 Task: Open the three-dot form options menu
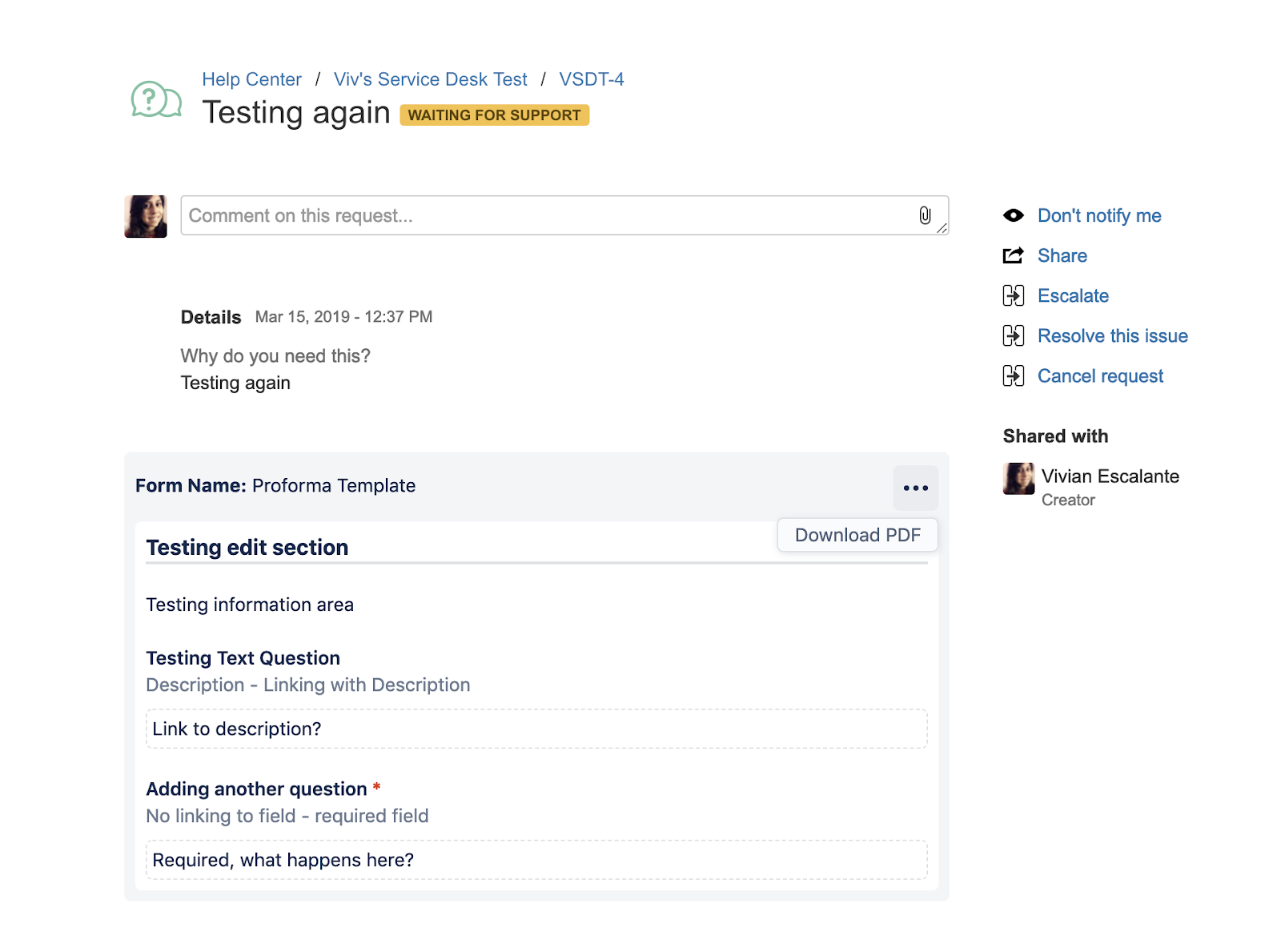tap(915, 488)
